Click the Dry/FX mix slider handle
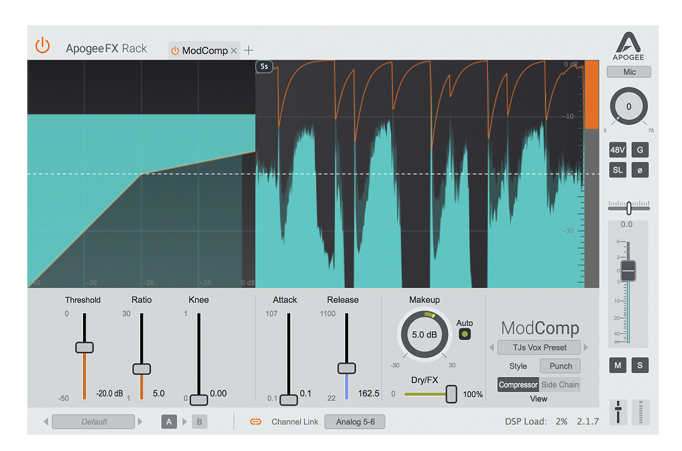This screenshot has height=451, width=682. coord(451,394)
